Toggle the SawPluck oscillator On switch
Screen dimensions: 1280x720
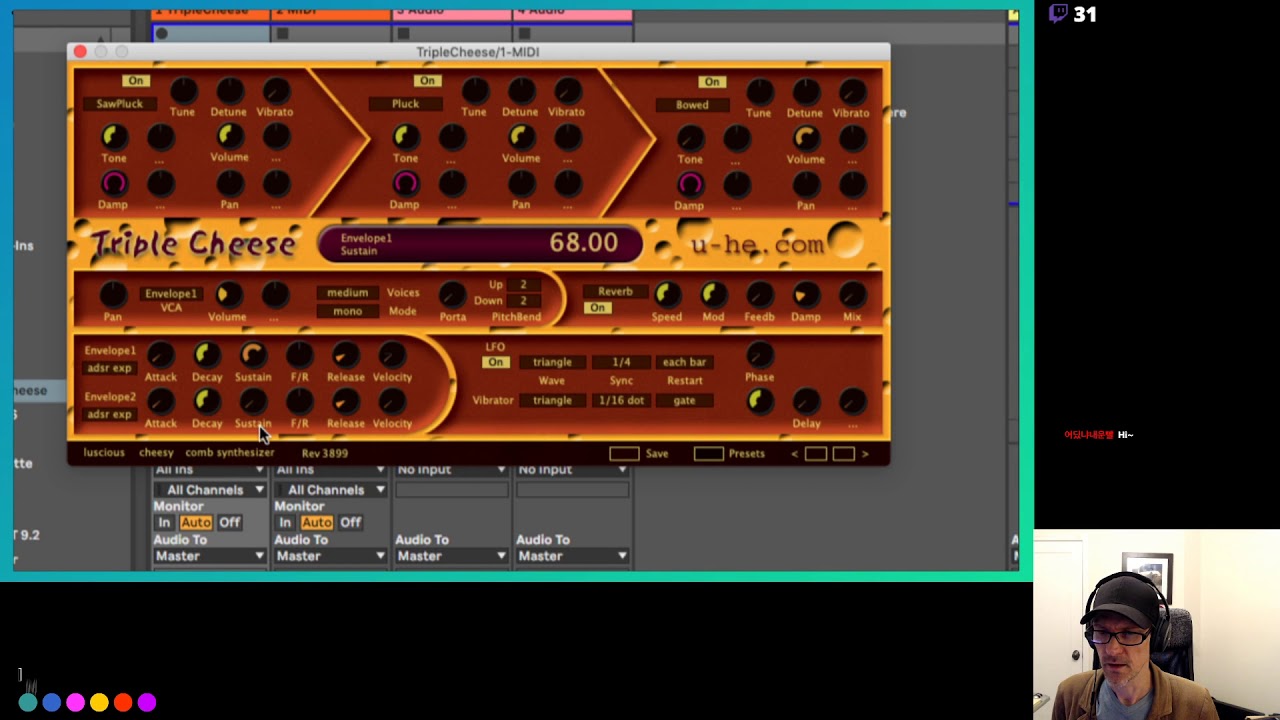(135, 81)
